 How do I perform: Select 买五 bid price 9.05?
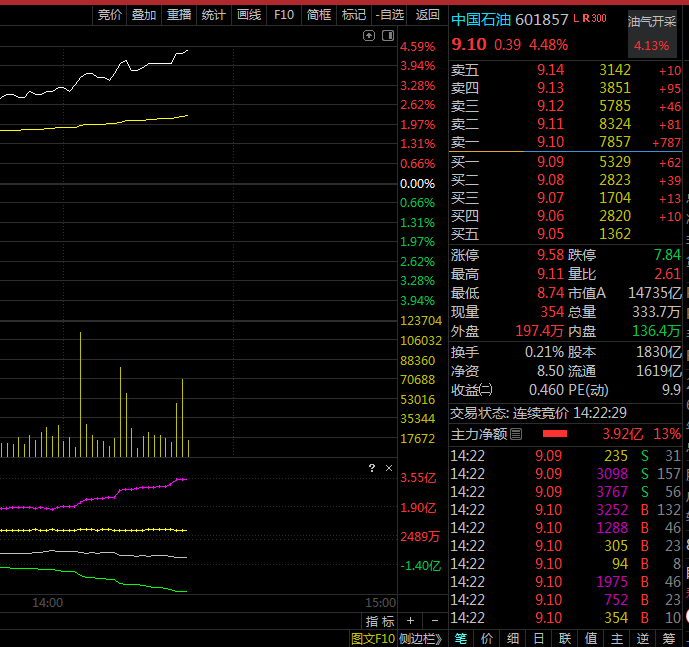coord(551,234)
